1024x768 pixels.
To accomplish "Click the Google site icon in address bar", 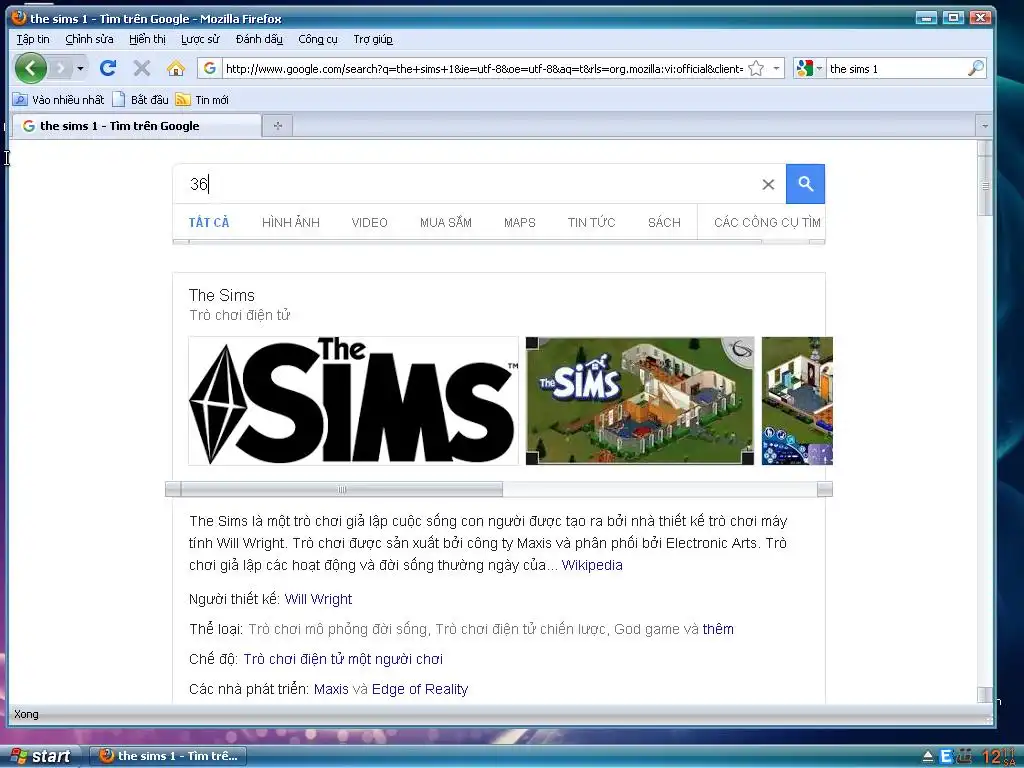I will [x=210, y=68].
